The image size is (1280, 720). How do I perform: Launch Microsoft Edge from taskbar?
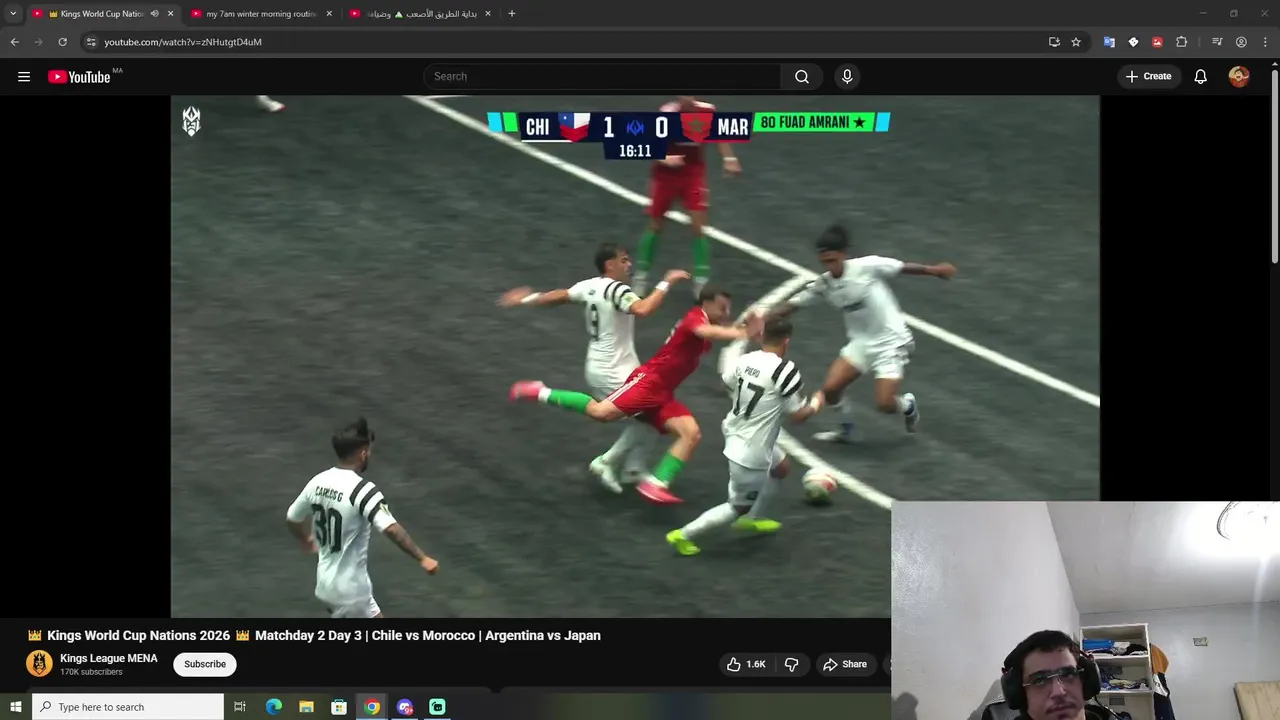point(274,707)
